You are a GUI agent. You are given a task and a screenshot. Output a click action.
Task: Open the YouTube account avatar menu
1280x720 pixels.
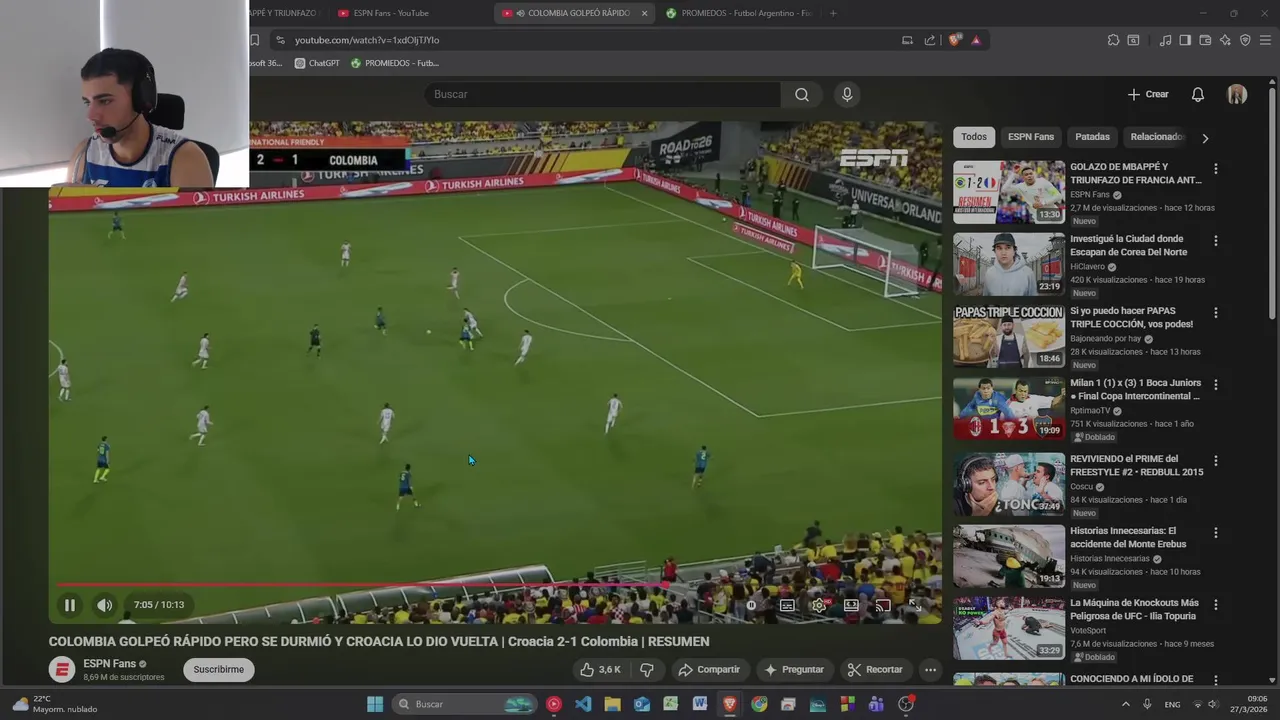pyautogui.click(x=1237, y=94)
